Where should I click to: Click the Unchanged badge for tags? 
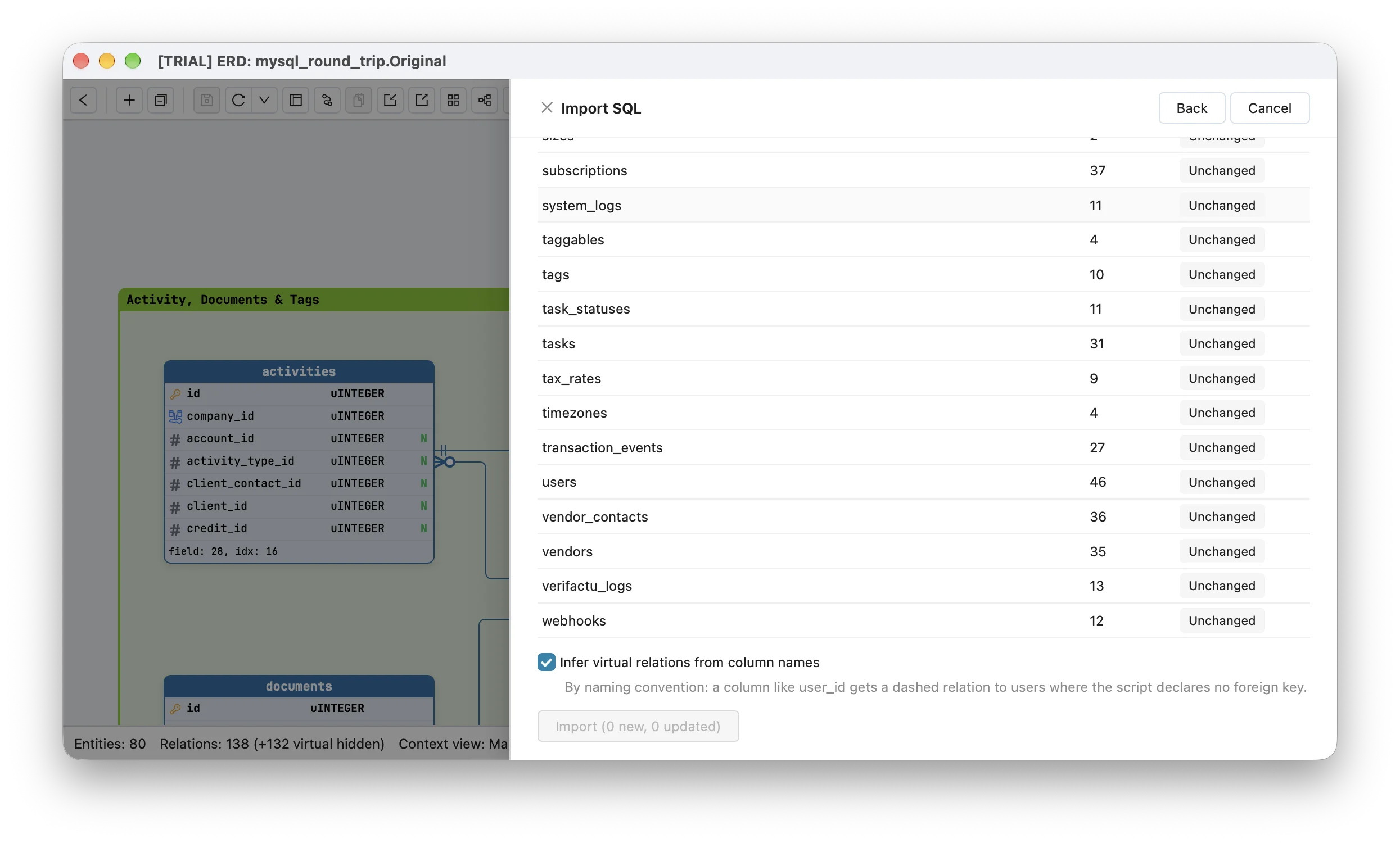click(x=1222, y=274)
